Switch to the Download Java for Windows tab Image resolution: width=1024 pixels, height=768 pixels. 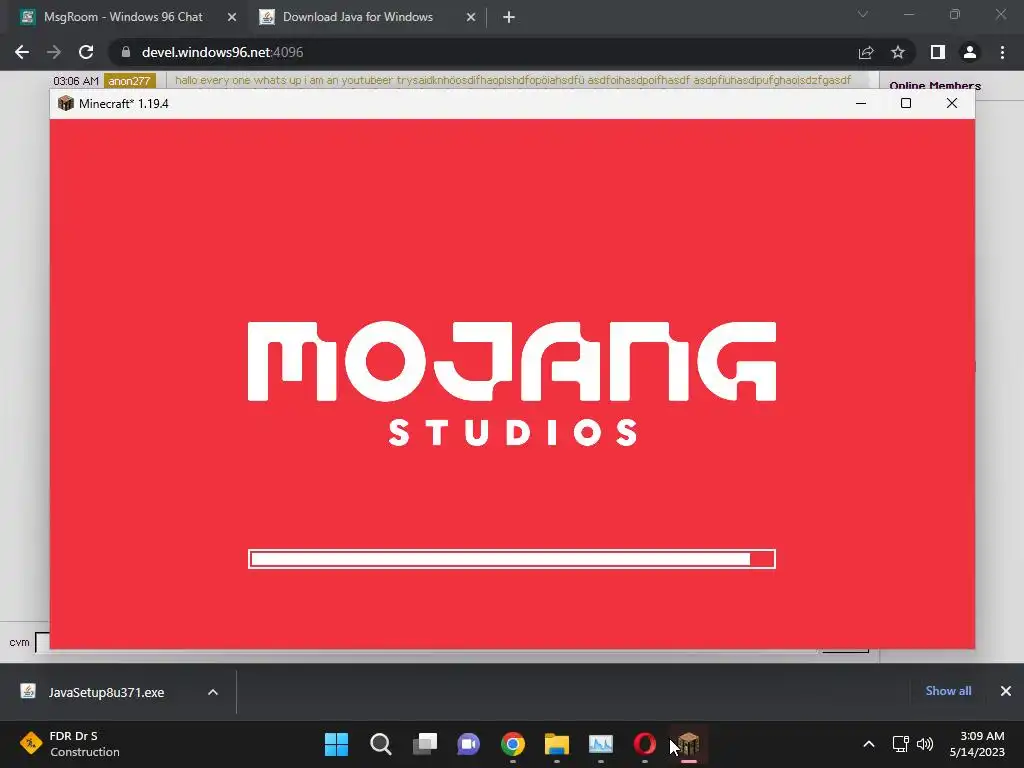pos(357,17)
